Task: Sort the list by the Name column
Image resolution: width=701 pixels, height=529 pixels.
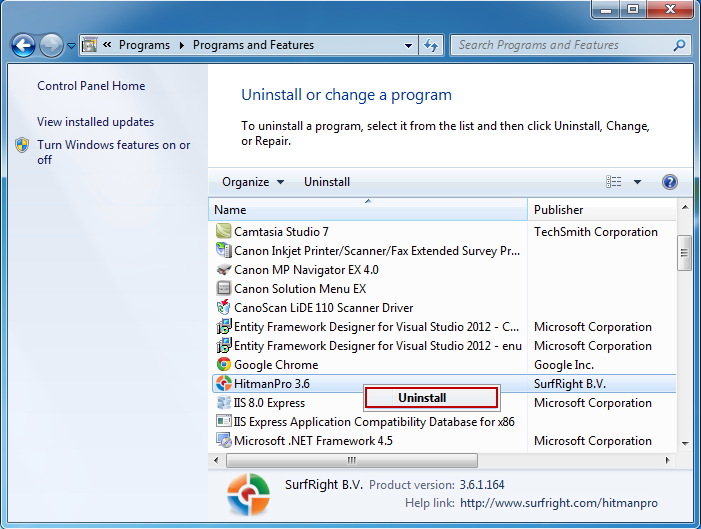Action: [367, 209]
